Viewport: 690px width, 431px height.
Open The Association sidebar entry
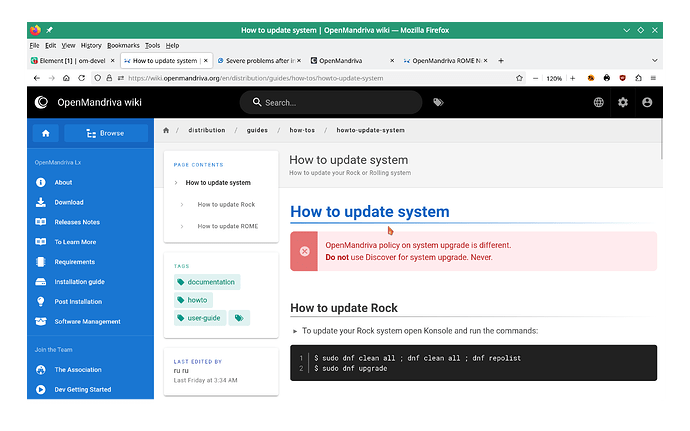pyautogui.click(x=77, y=369)
